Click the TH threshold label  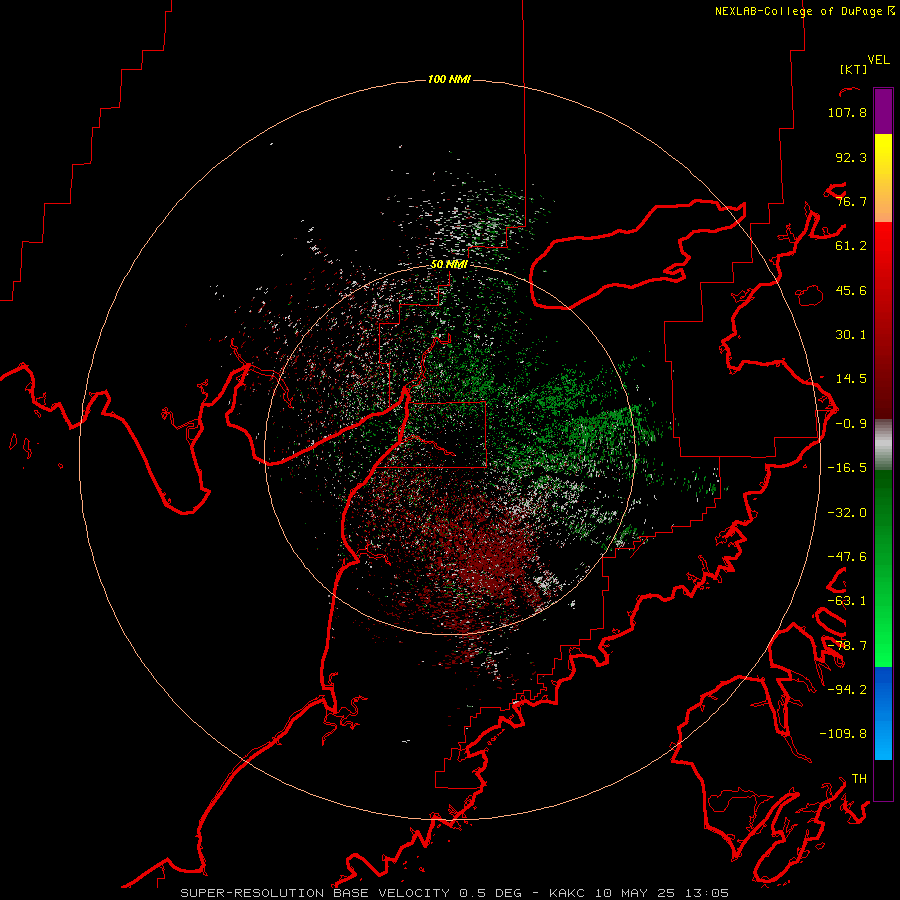[859, 779]
